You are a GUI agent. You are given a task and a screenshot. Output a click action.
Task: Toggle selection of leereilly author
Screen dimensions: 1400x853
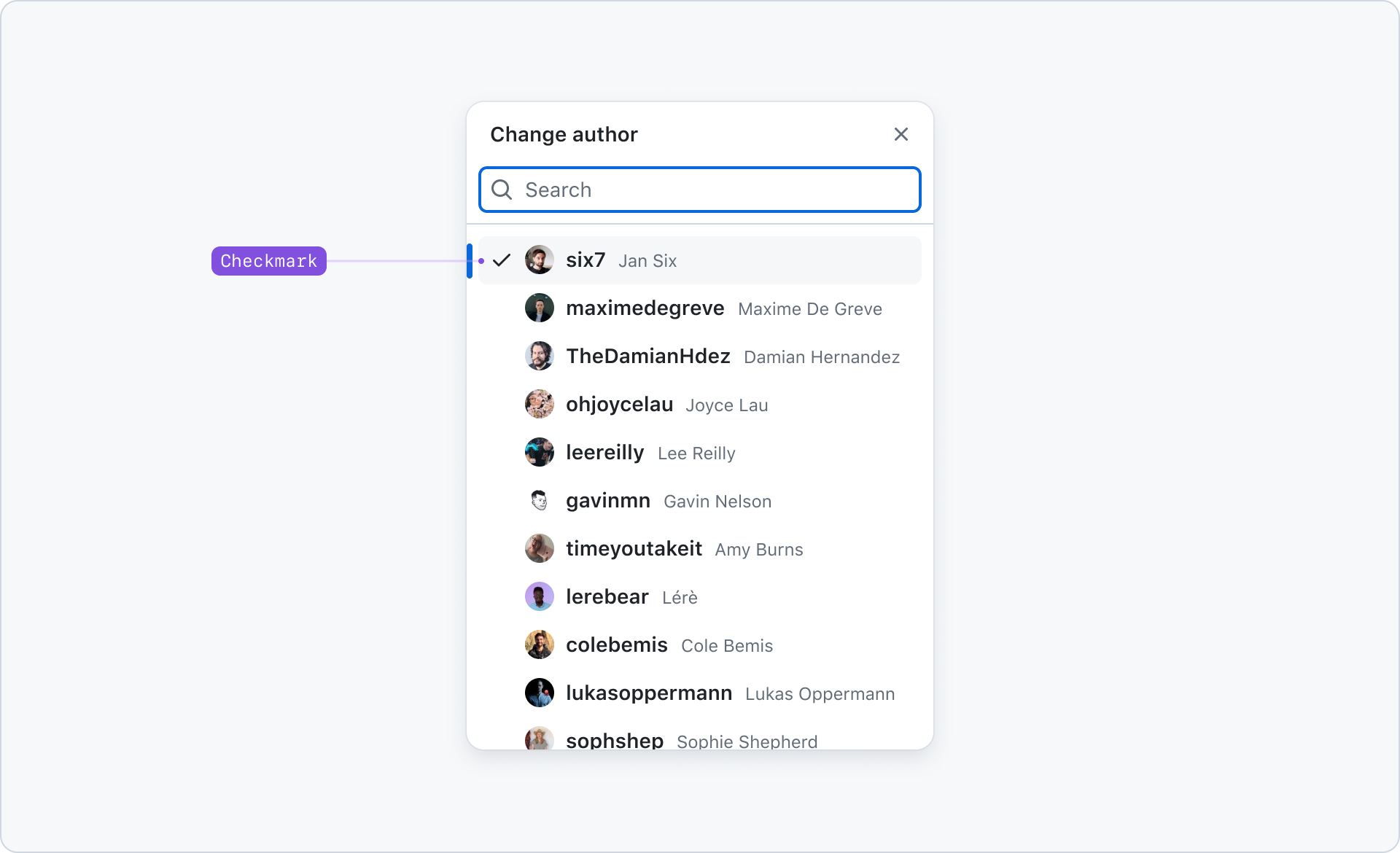[700, 452]
